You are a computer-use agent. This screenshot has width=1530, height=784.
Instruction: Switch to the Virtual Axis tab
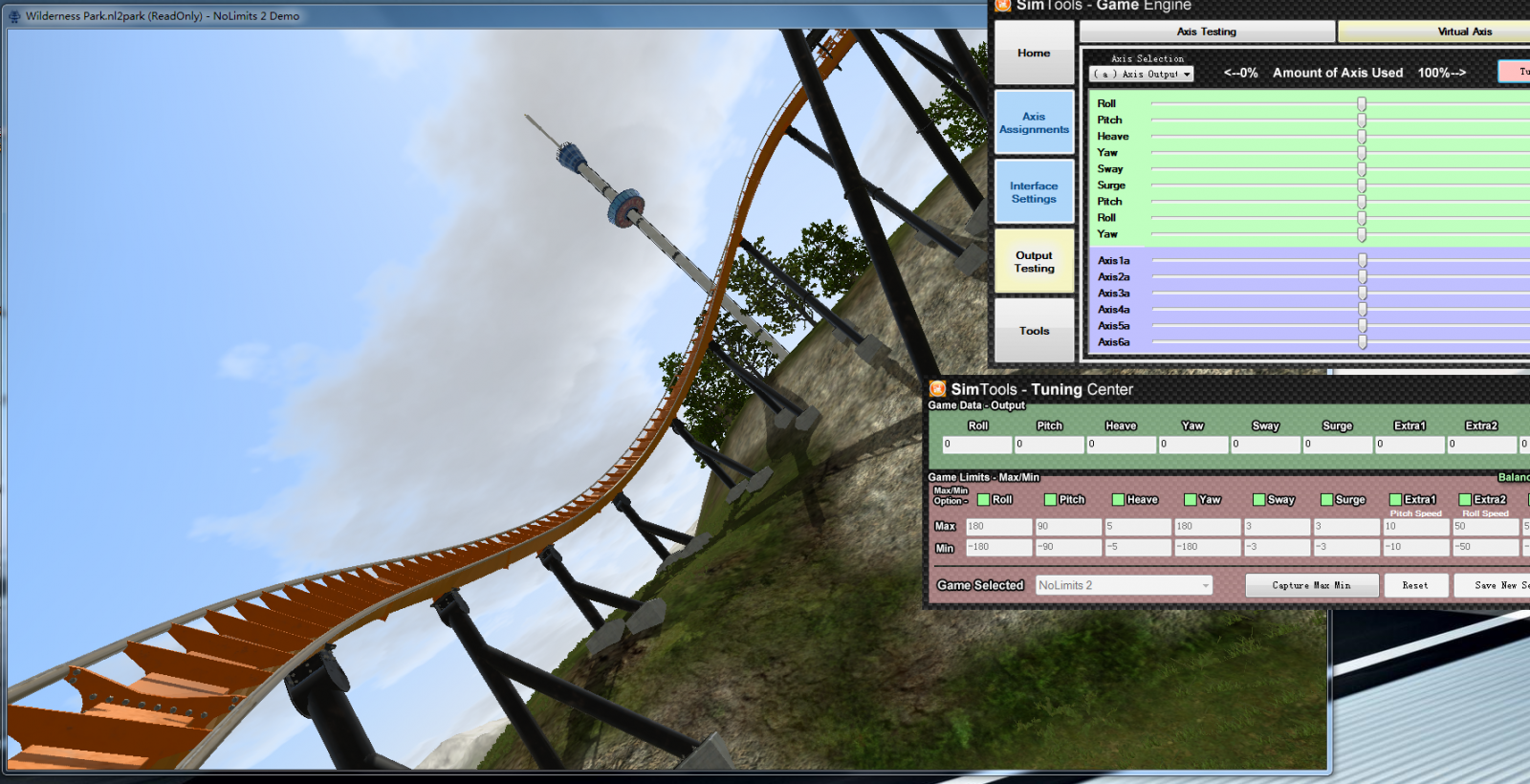[1463, 32]
